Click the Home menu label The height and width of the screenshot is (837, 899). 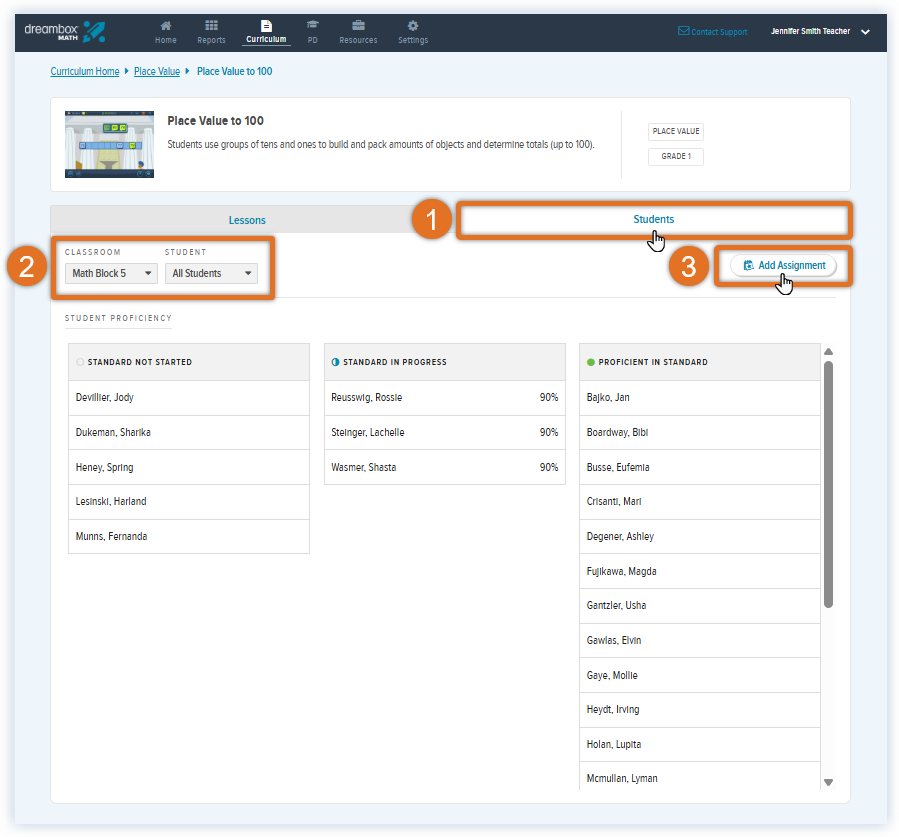[166, 40]
